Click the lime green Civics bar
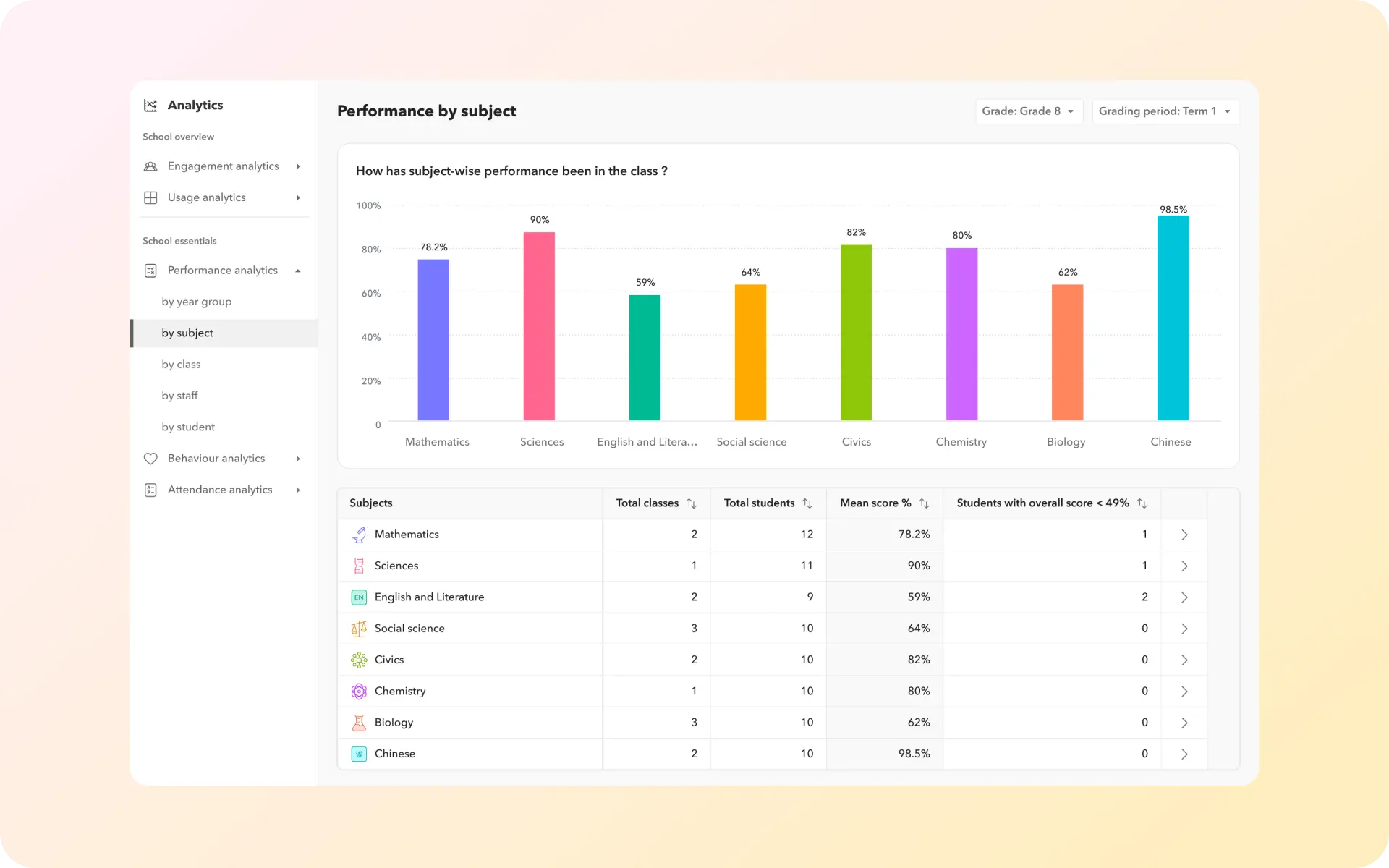Image resolution: width=1389 pixels, height=868 pixels. [x=856, y=333]
